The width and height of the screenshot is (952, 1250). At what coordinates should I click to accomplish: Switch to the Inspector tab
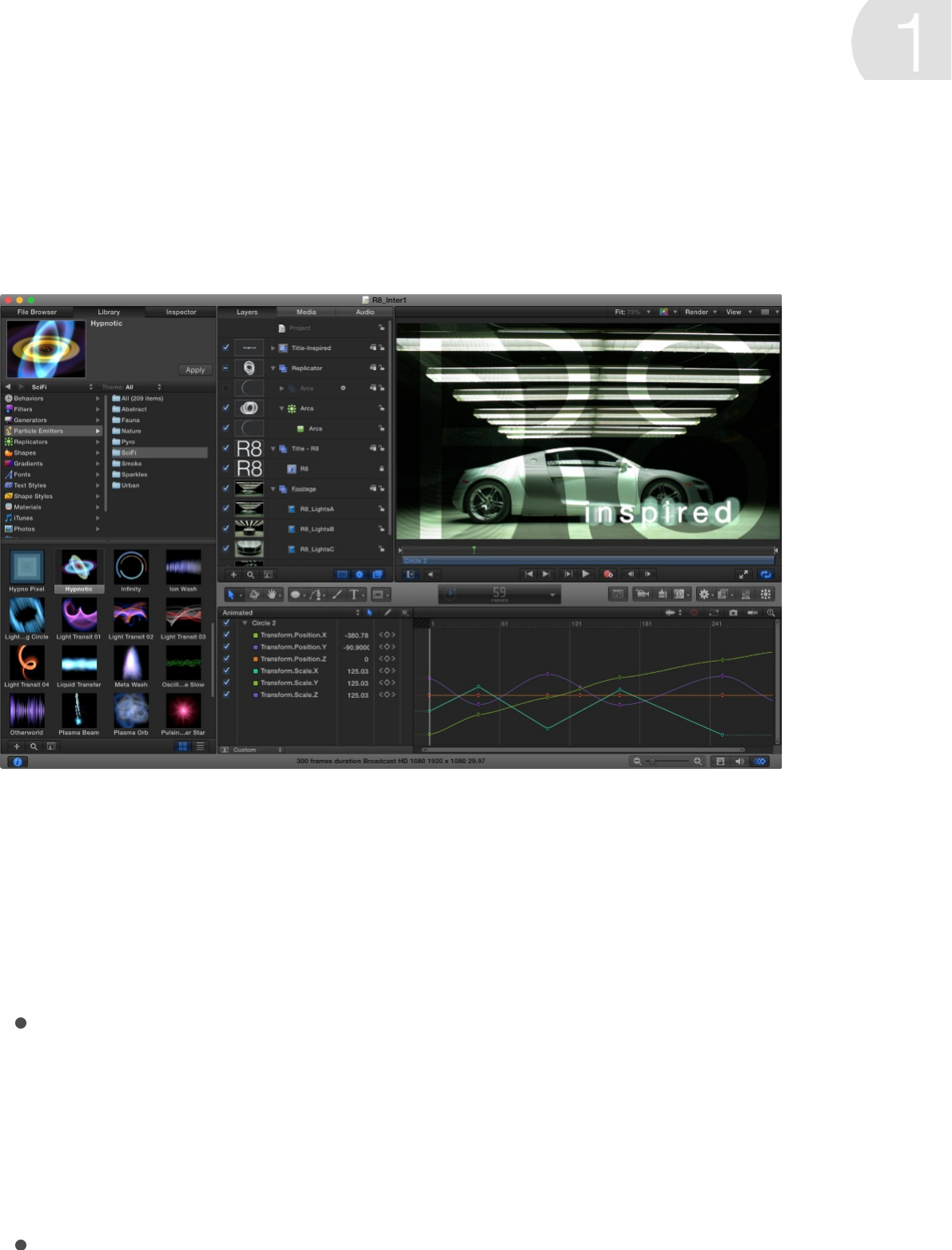[x=181, y=312]
